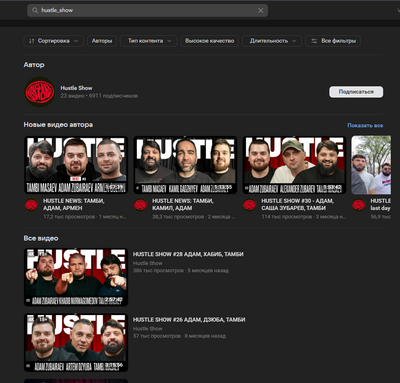Click the 57 тыс просмотров text
400x383 pixels.
[157, 336]
